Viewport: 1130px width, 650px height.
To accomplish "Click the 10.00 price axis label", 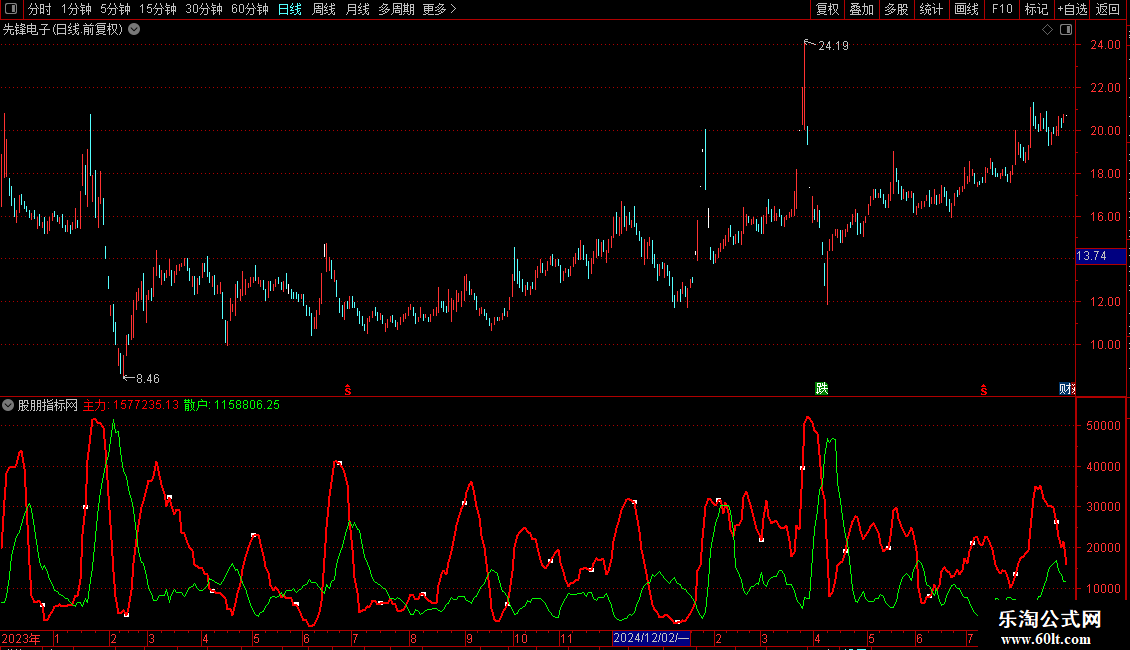I will pos(1105,344).
